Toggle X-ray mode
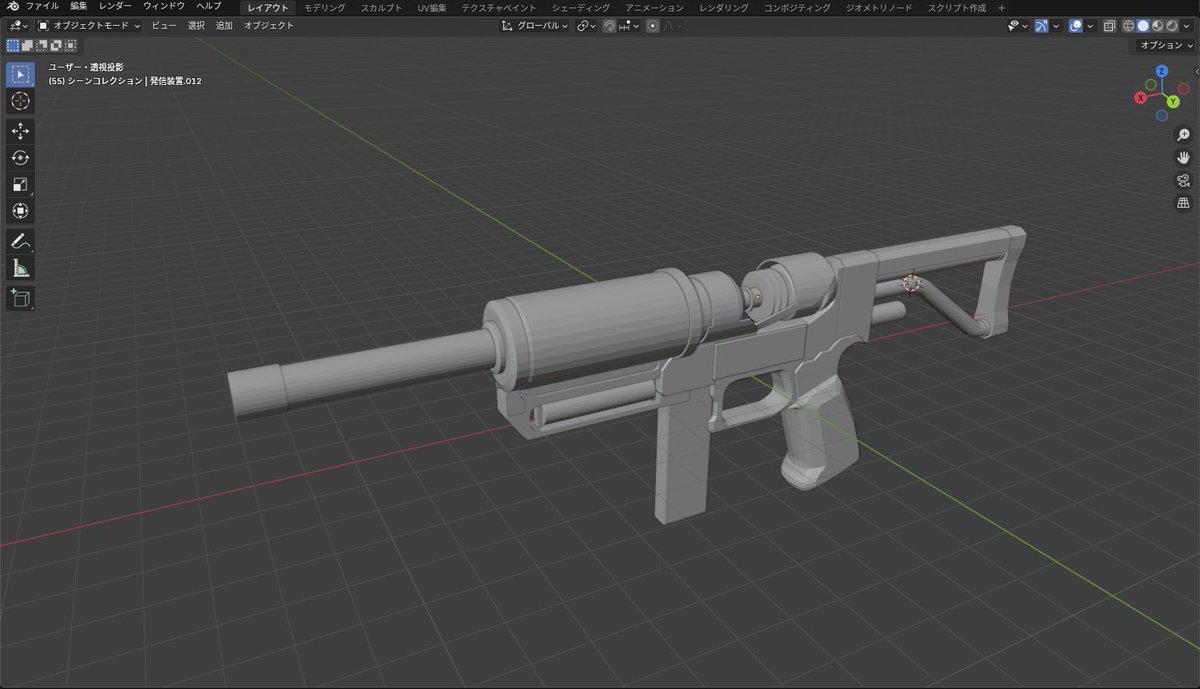Screen dimensions: 1200x689 tap(1109, 26)
